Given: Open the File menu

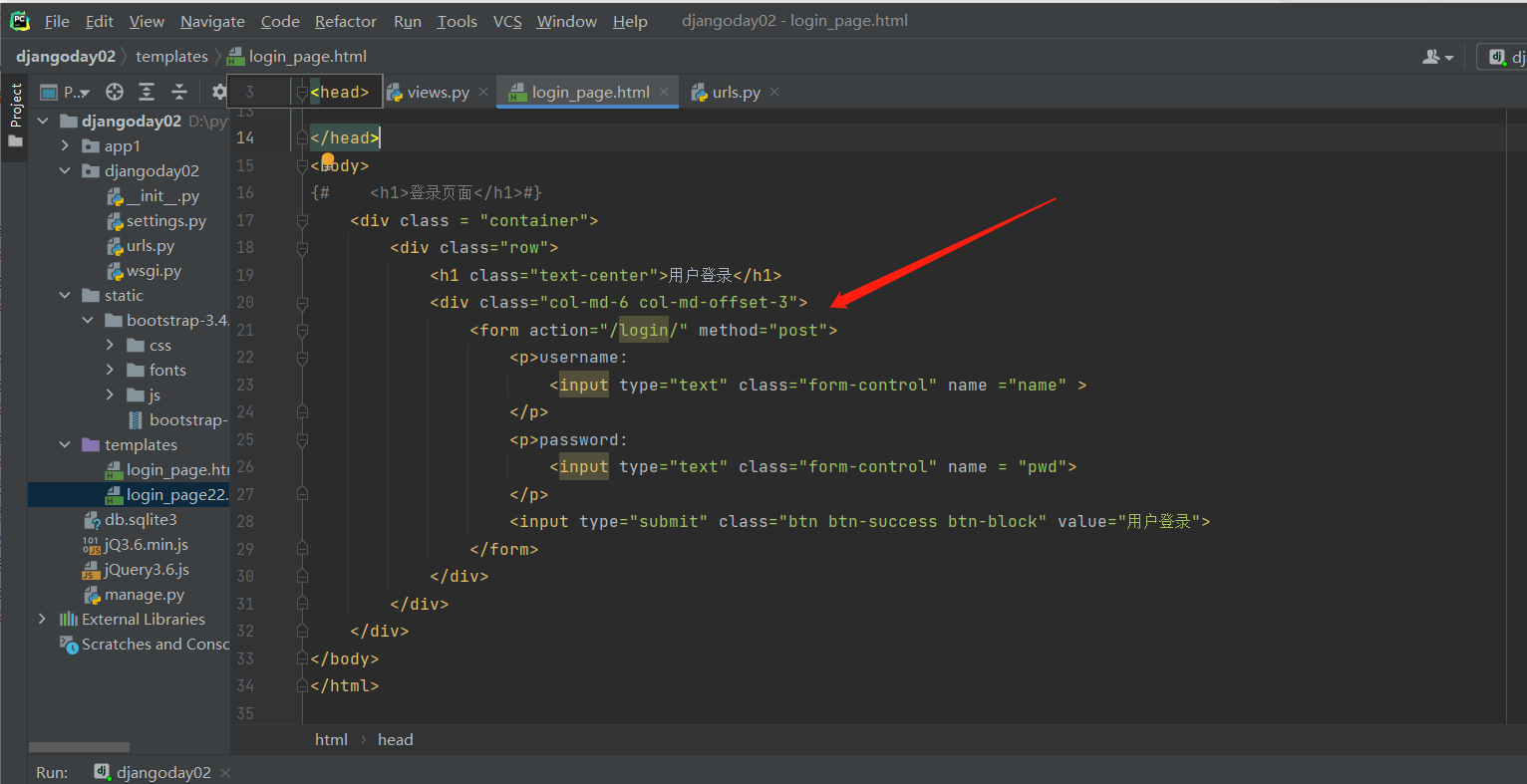Looking at the screenshot, I should 57,21.
